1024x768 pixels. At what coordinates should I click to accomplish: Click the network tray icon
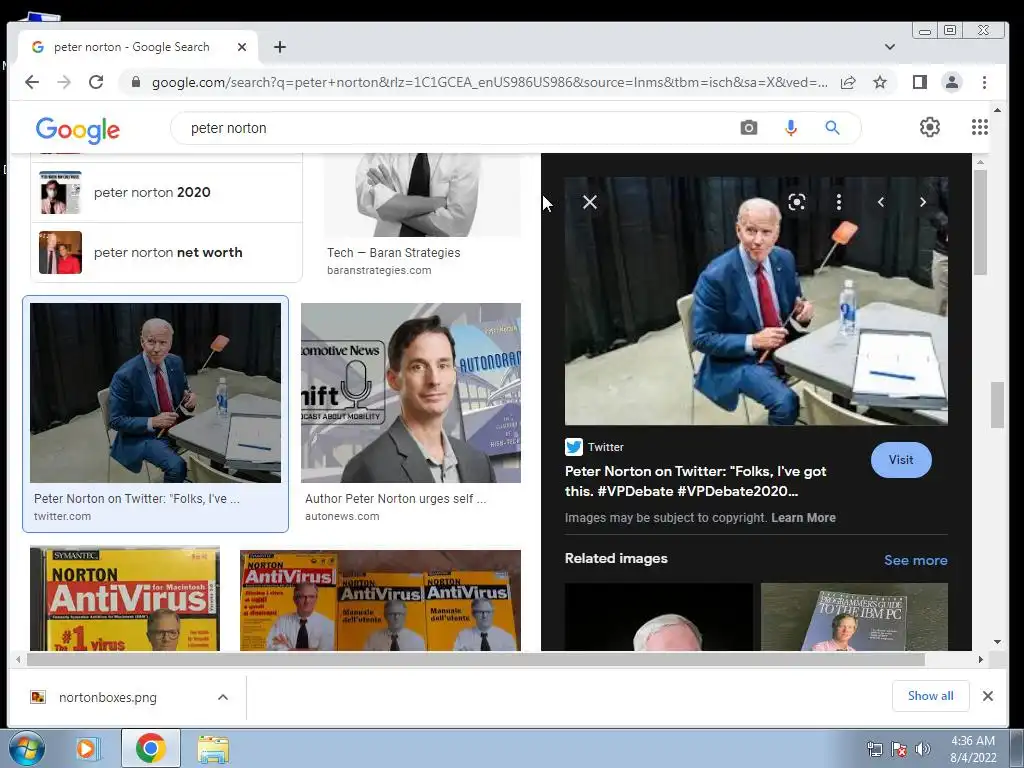(874, 749)
